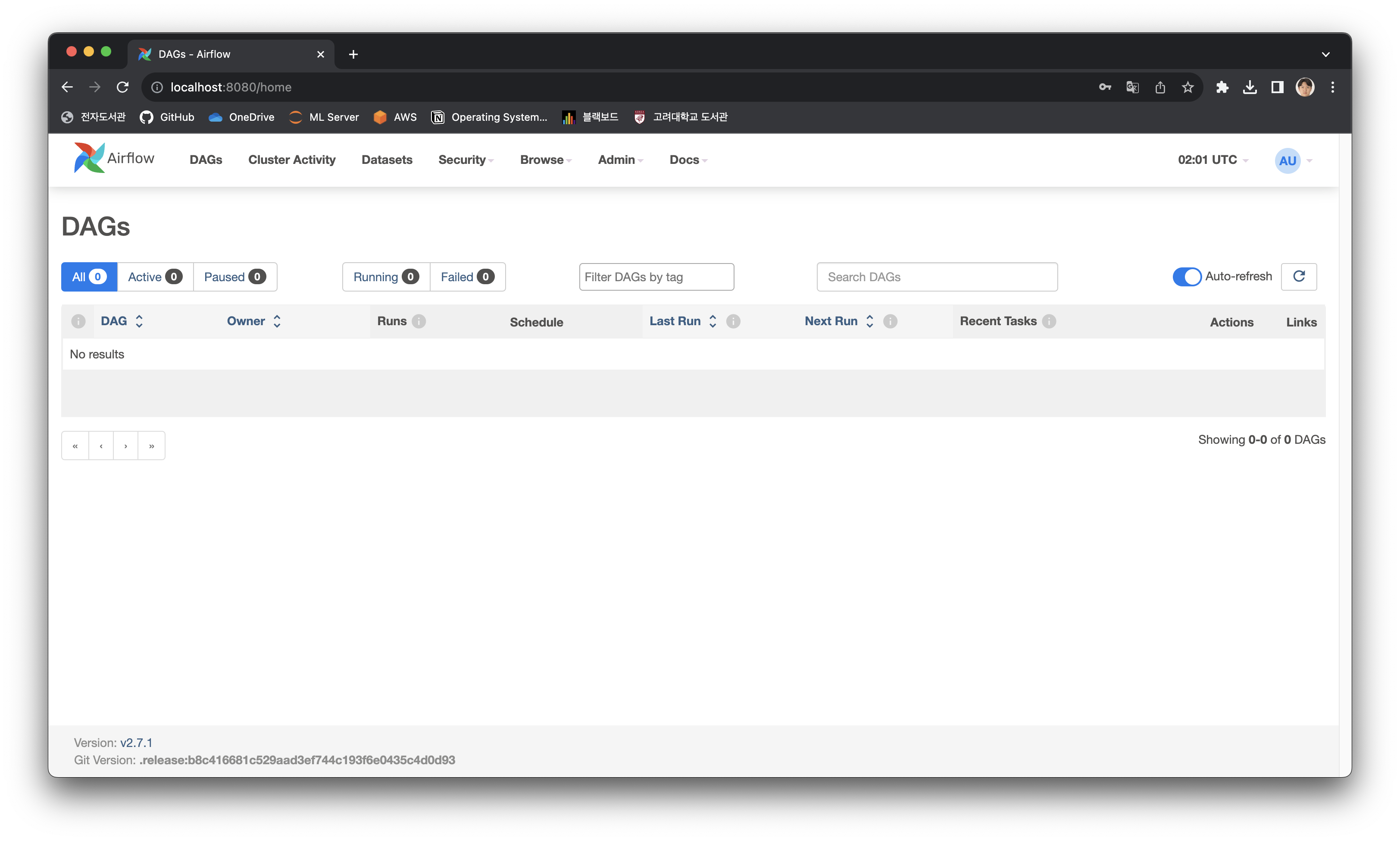Open the v2.7.1 version link
This screenshot has height=841, width=1400.
click(136, 742)
